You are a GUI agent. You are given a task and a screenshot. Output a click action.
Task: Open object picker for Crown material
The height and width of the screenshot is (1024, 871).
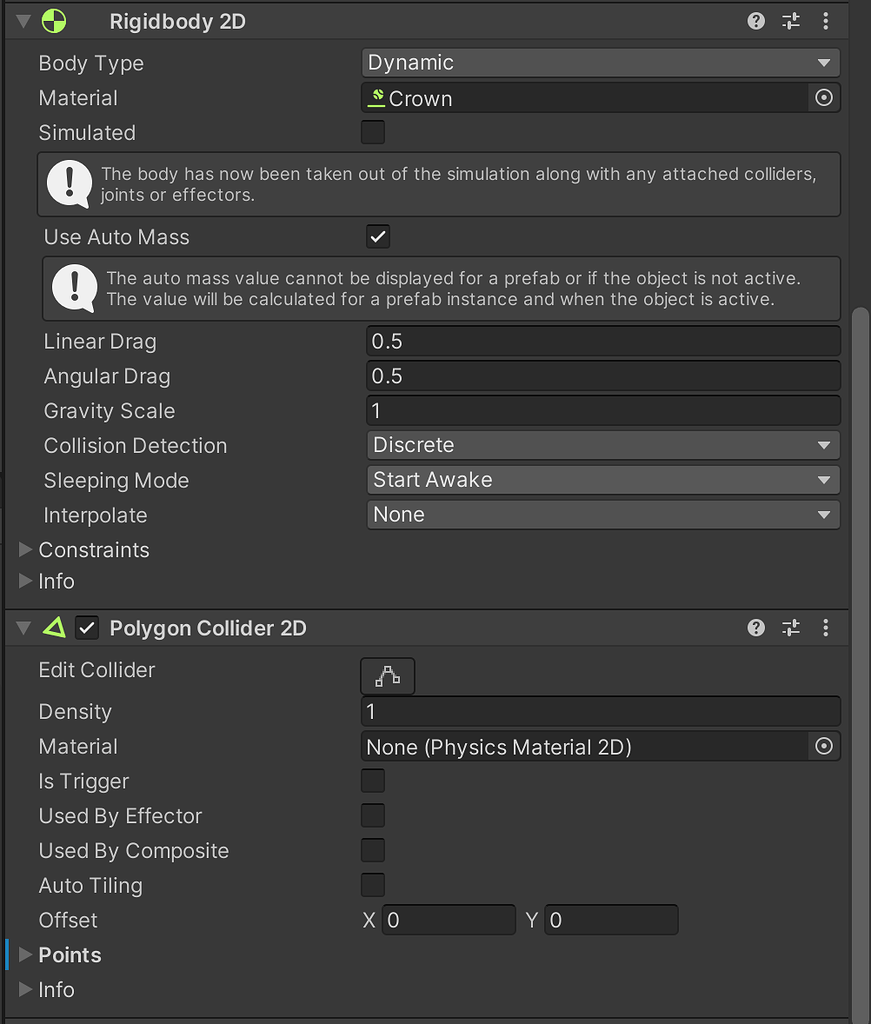pos(824,98)
